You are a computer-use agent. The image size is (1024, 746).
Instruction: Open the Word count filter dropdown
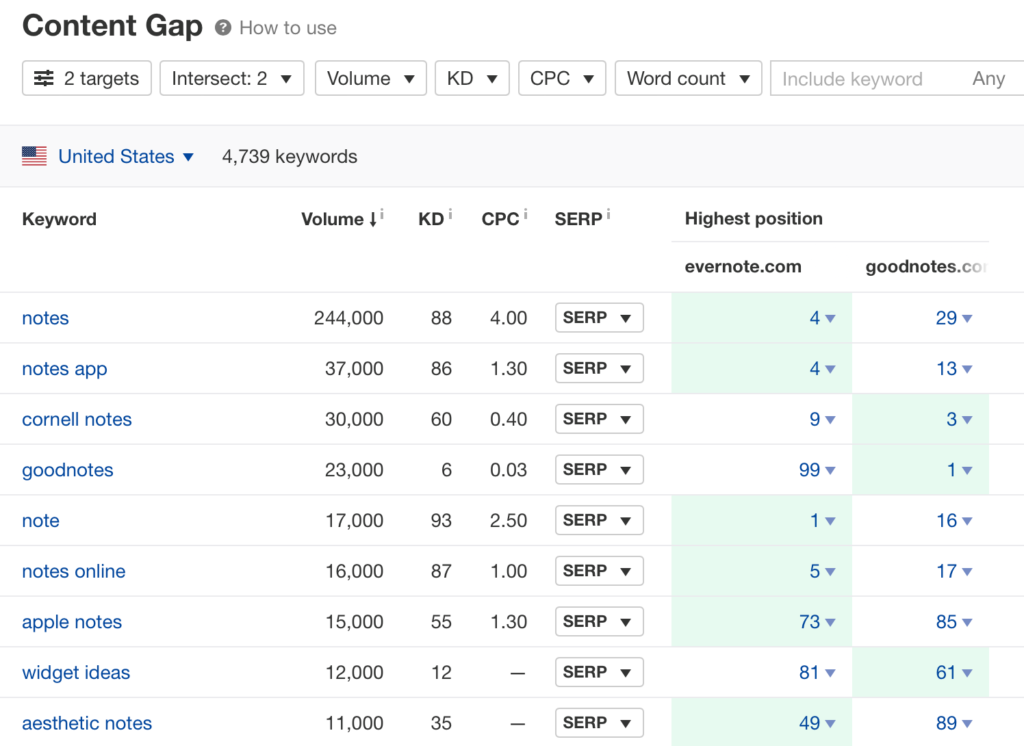688,78
